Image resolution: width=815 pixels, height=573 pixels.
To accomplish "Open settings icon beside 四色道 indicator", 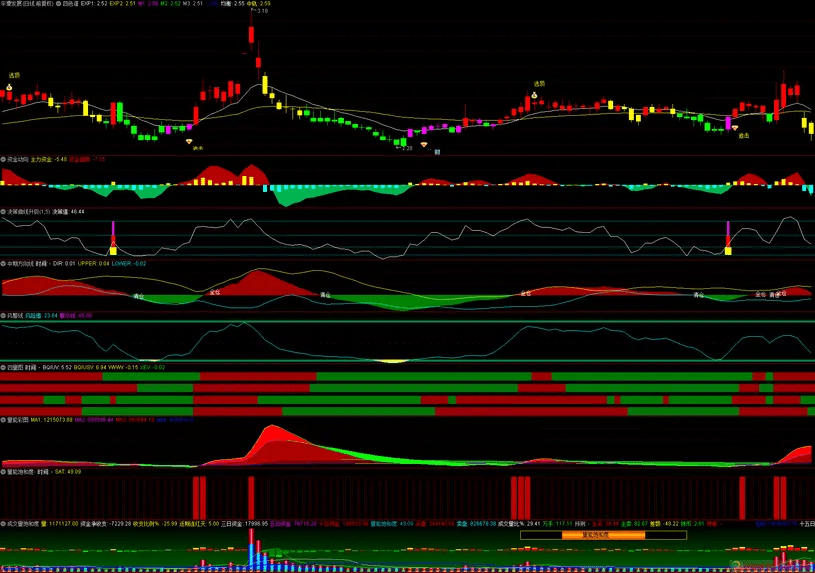I will click(58, 3).
